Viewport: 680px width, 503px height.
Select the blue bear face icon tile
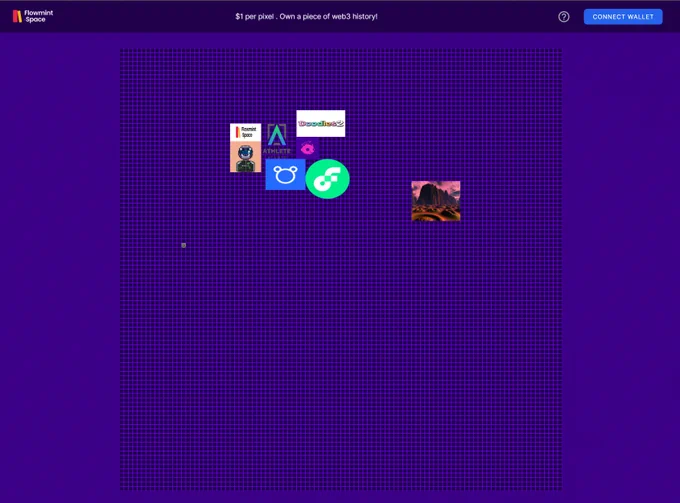point(285,174)
